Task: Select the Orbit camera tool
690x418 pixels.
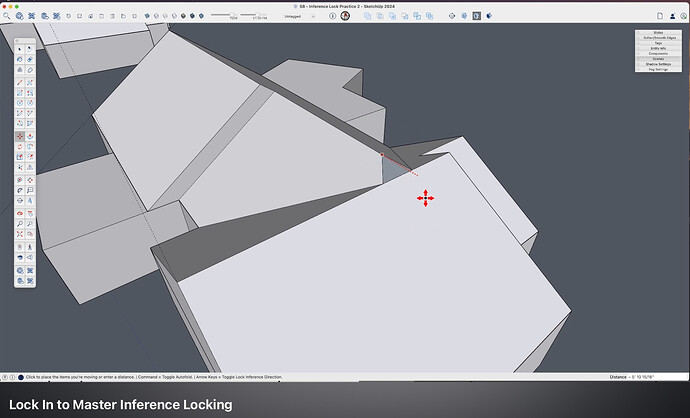Action: [20, 213]
